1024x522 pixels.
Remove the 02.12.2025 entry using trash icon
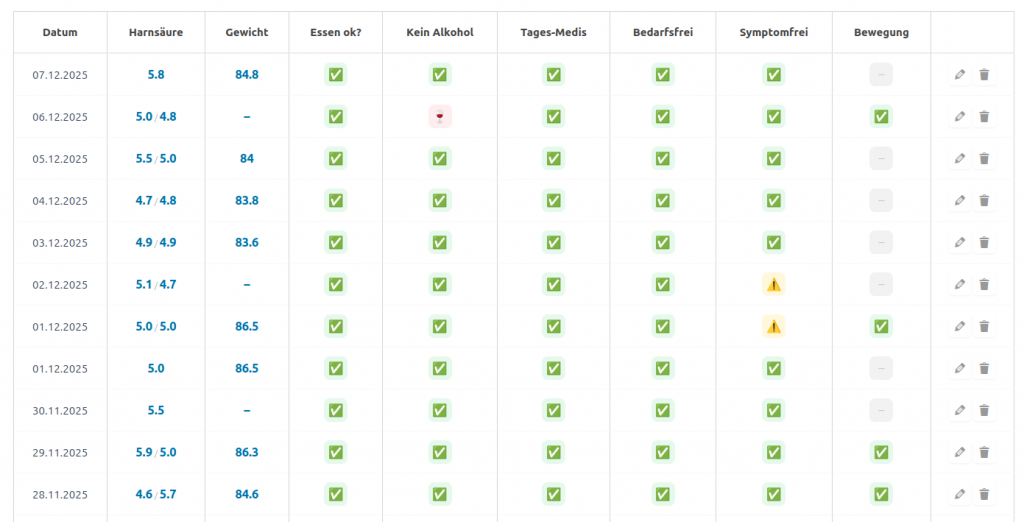pos(984,285)
